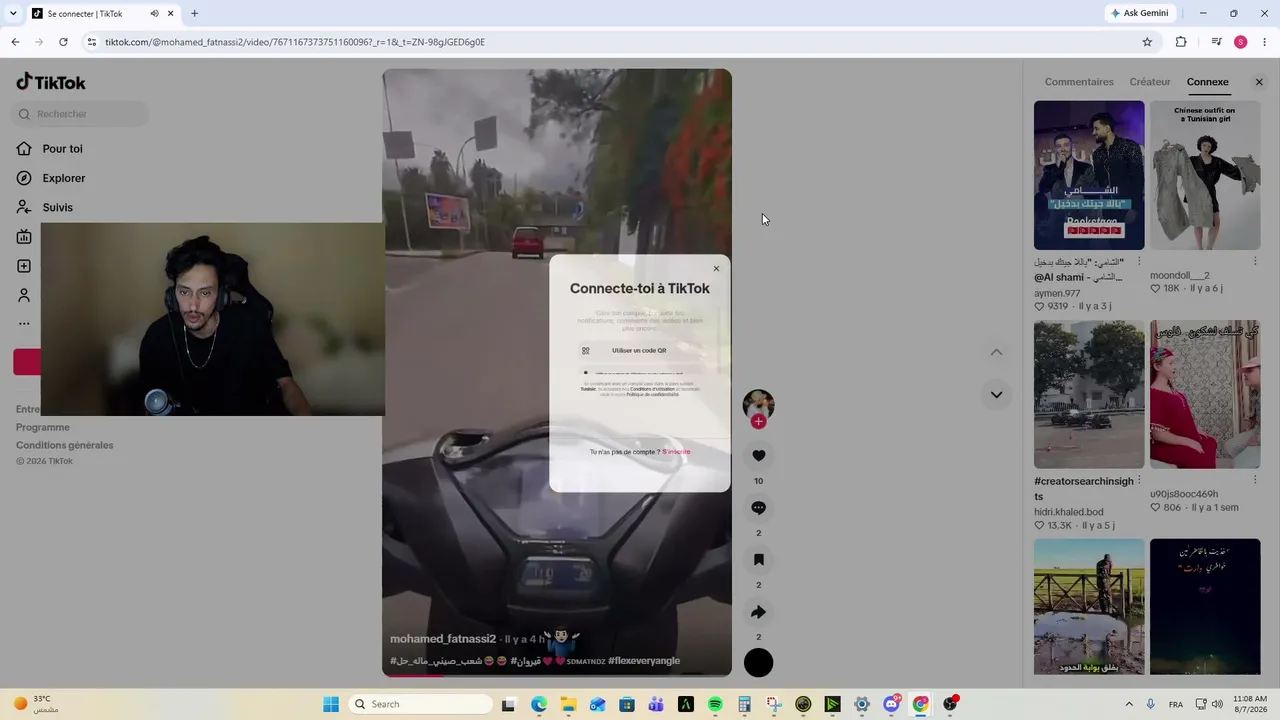
Task: Bookmark this page with star icon
Action: tap(1147, 42)
